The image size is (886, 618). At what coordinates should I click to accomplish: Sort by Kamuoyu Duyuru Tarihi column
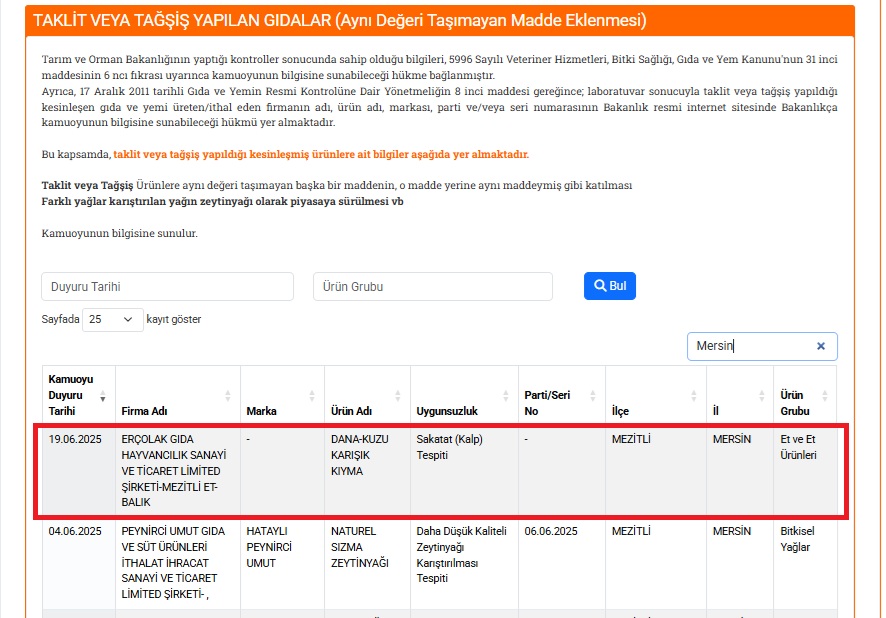79,395
